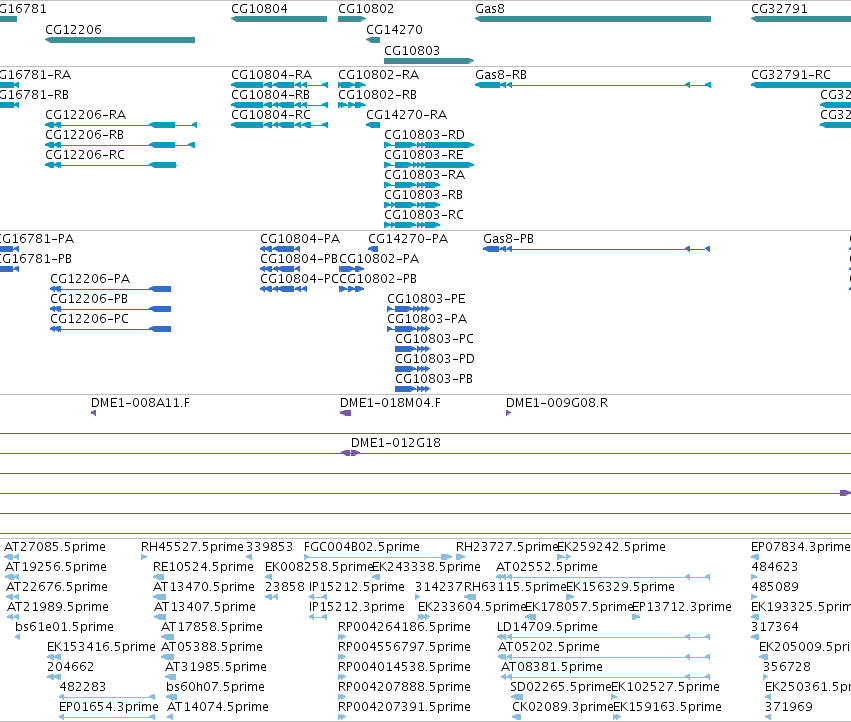Click EST FGC004B02.5prime label
Image resolution: width=851 pixels, height=722 pixels.
(362, 547)
